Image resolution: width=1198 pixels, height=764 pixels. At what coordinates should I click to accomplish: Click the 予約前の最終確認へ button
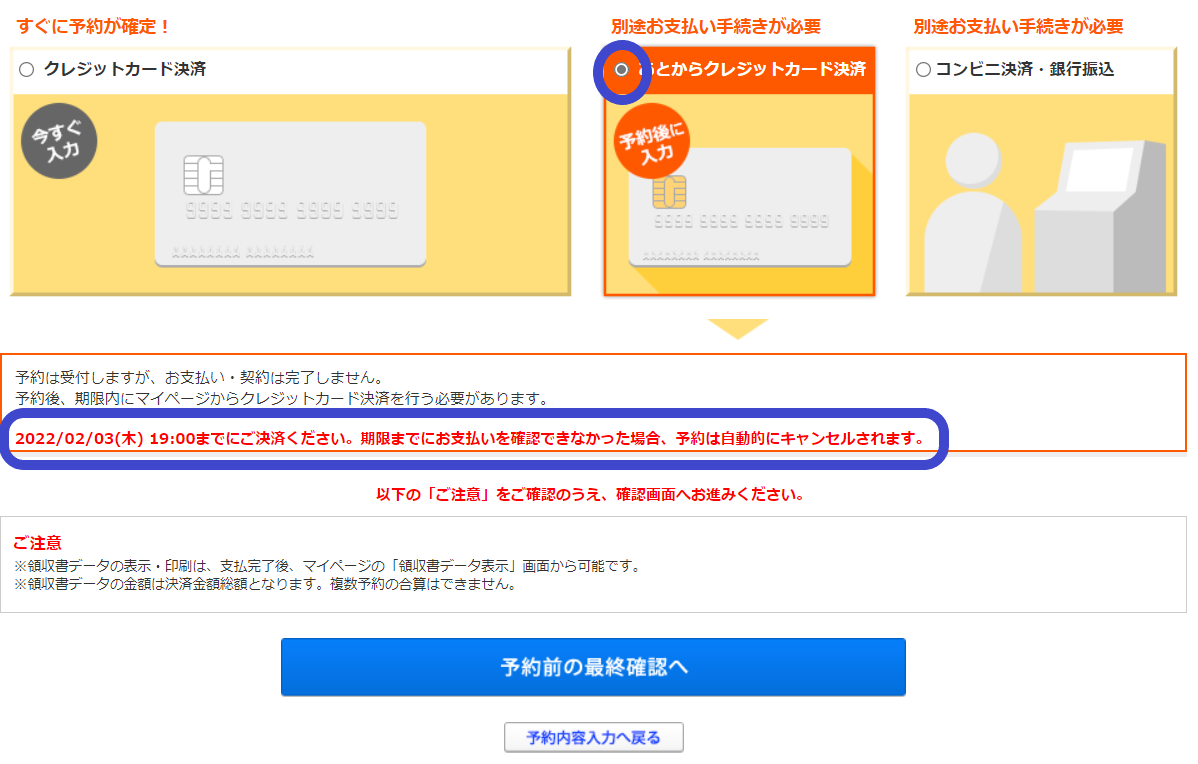(x=593, y=667)
